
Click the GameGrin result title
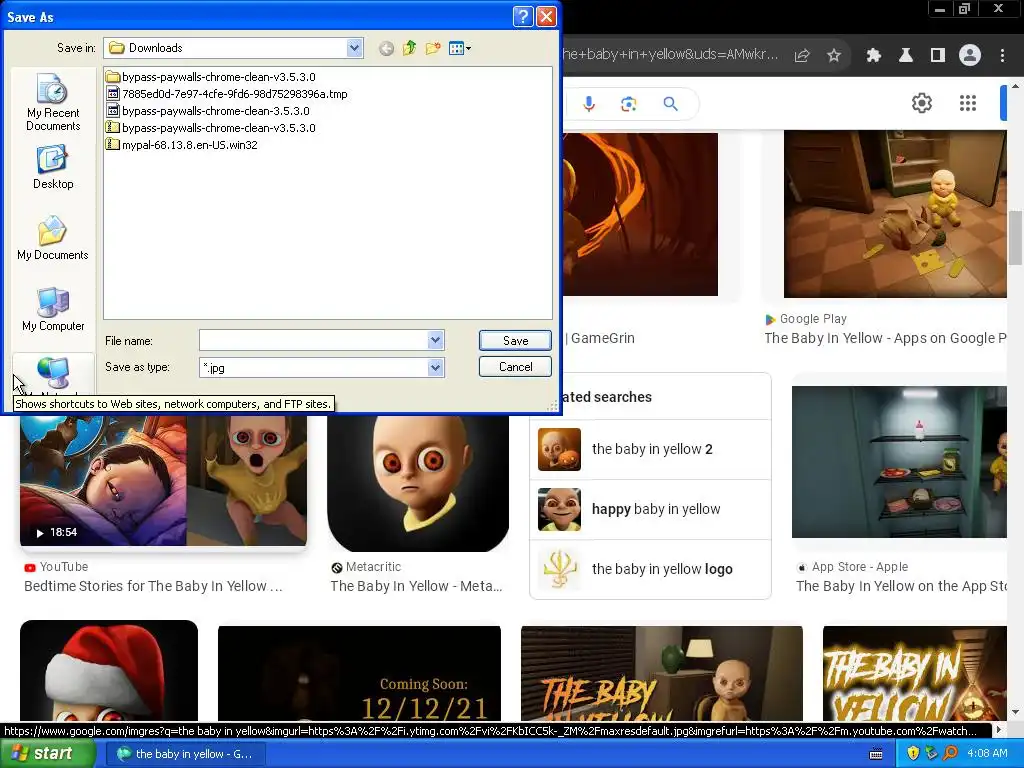tap(601, 338)
